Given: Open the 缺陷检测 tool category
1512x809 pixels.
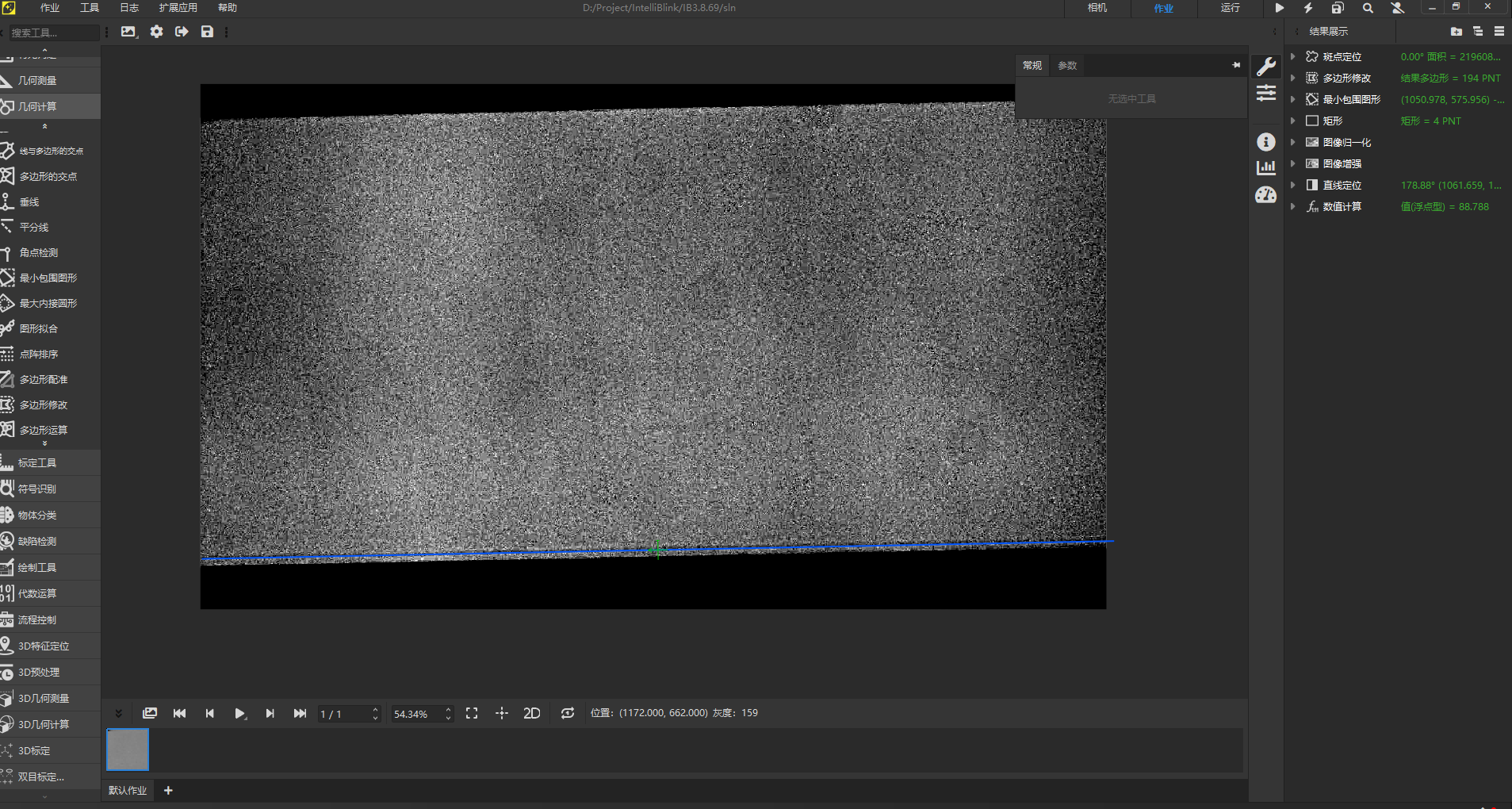Looking at the screenshot, I should [x=37, y=541].
